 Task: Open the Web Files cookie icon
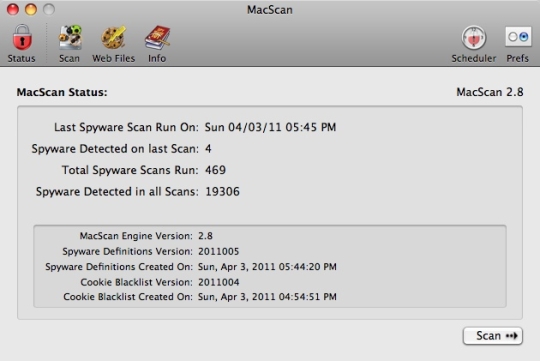(x=113, y=38)
